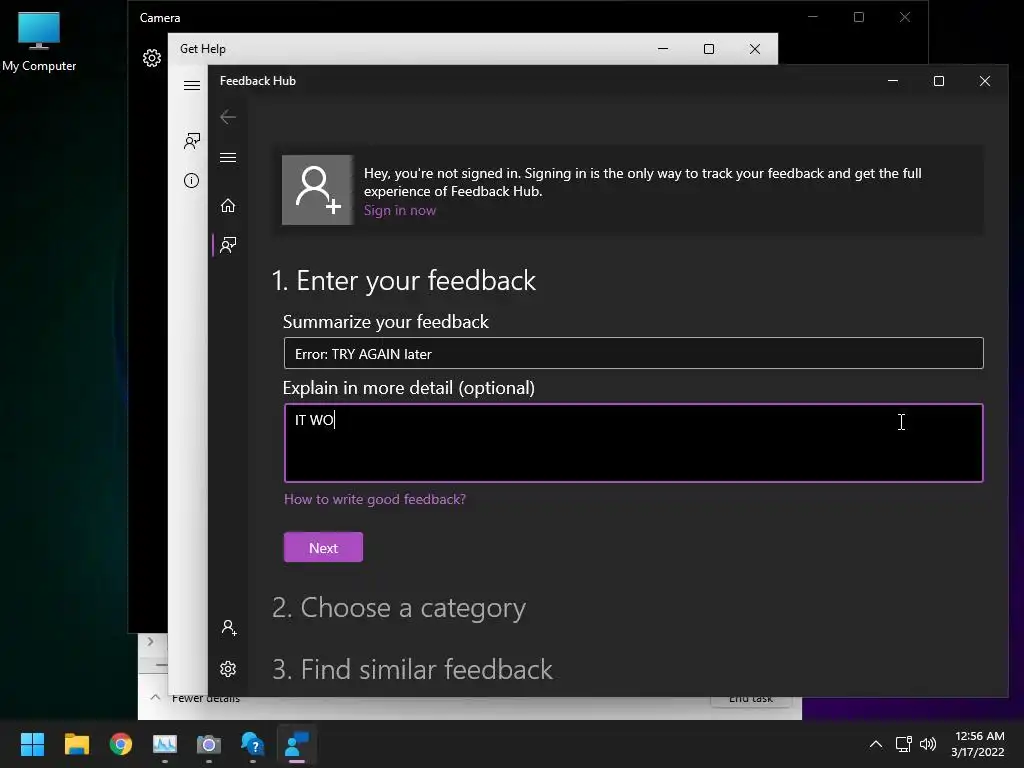Open My Computer desktop icon
The image size is (1024, 768).
(39, 41)
